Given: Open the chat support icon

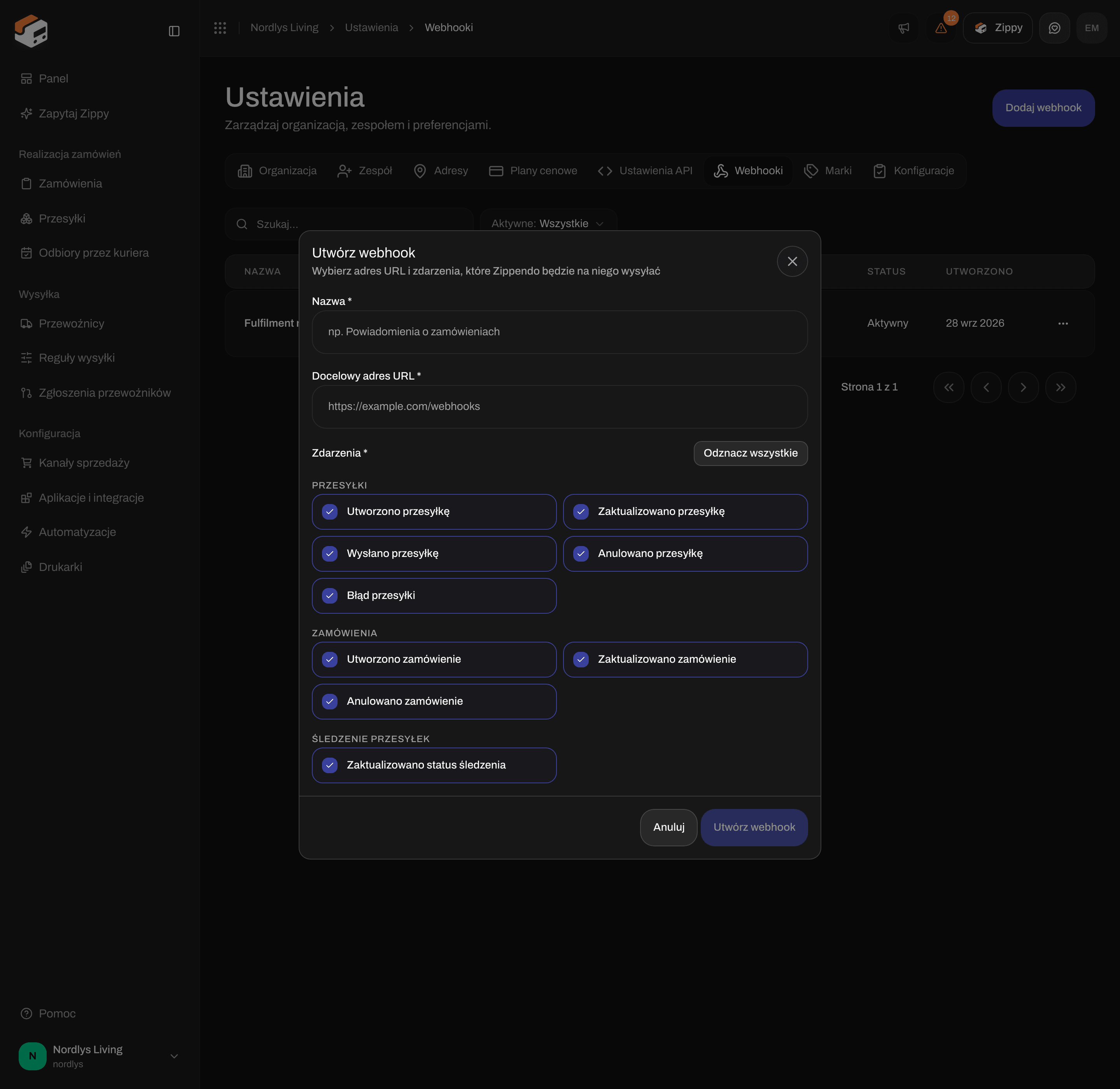Looking at the screenshot, I should point(1054,28).
